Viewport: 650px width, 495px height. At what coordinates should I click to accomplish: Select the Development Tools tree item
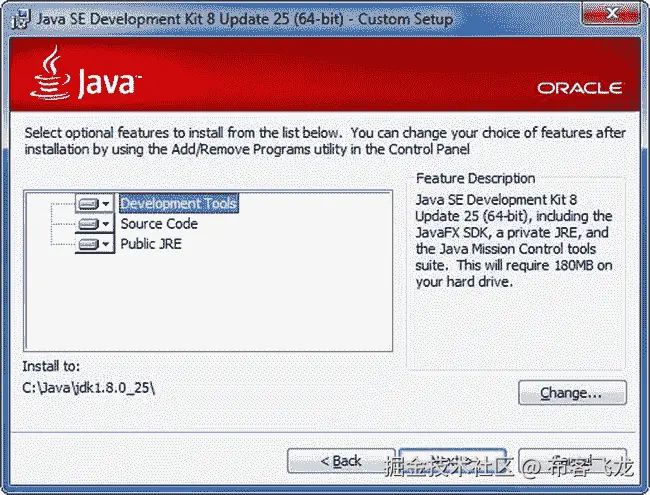(179, 204)
